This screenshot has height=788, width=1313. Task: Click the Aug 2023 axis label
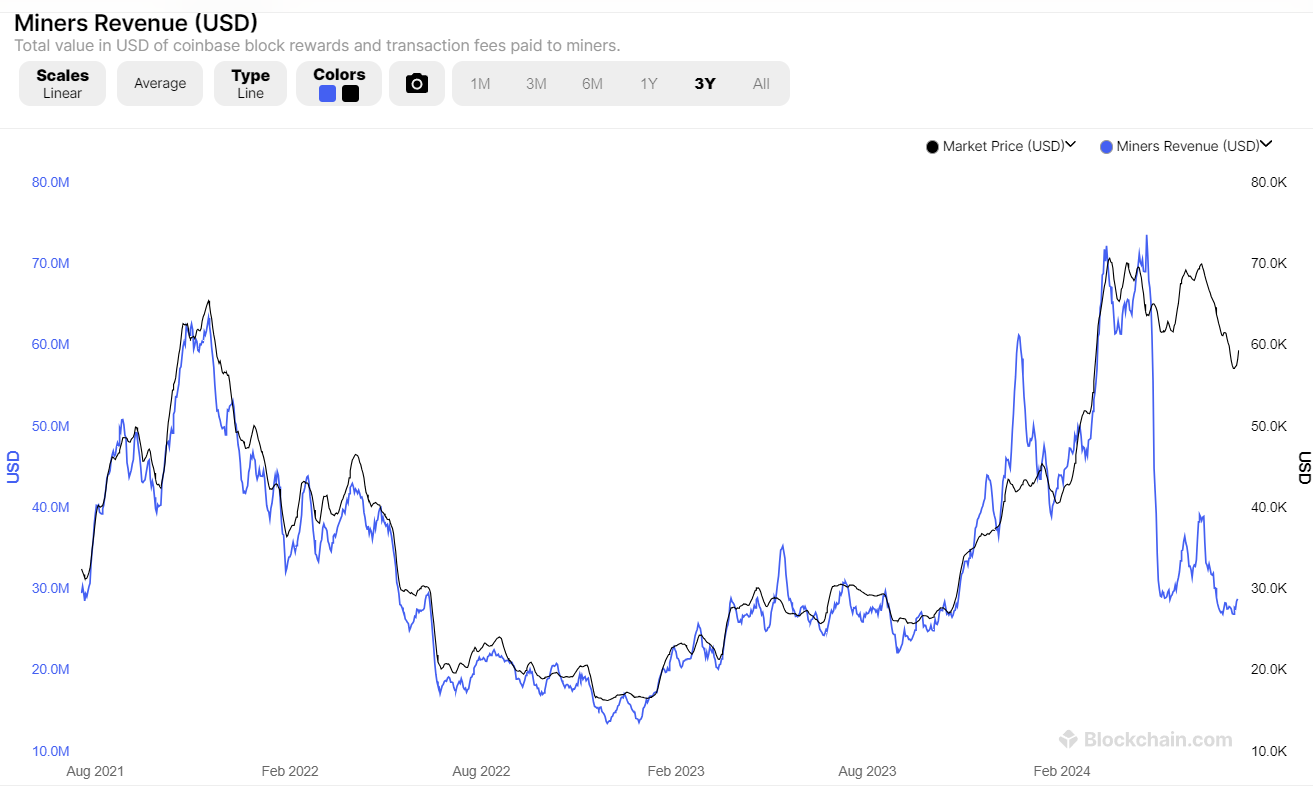point(867,771)
